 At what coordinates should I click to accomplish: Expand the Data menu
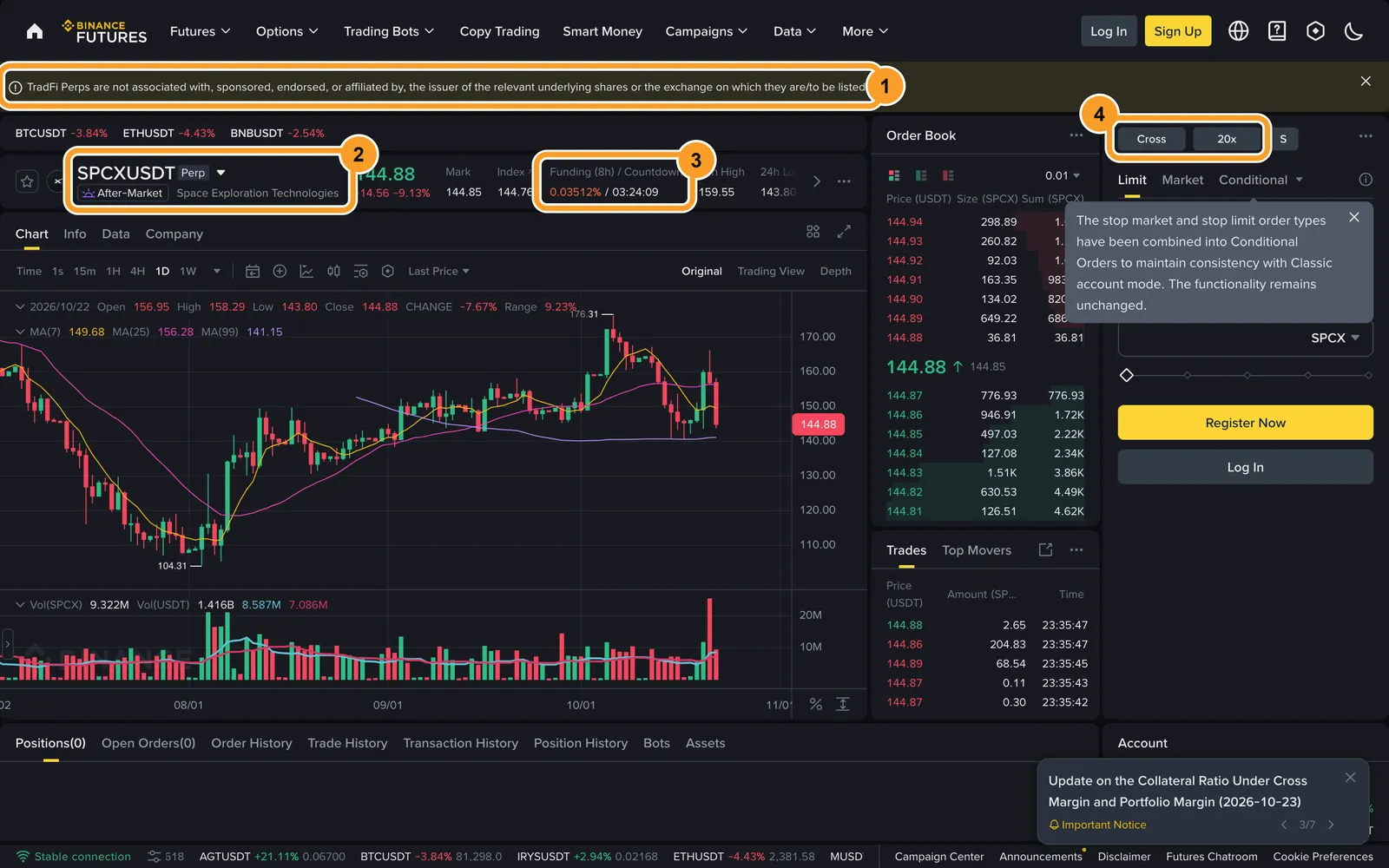(795, 31)
